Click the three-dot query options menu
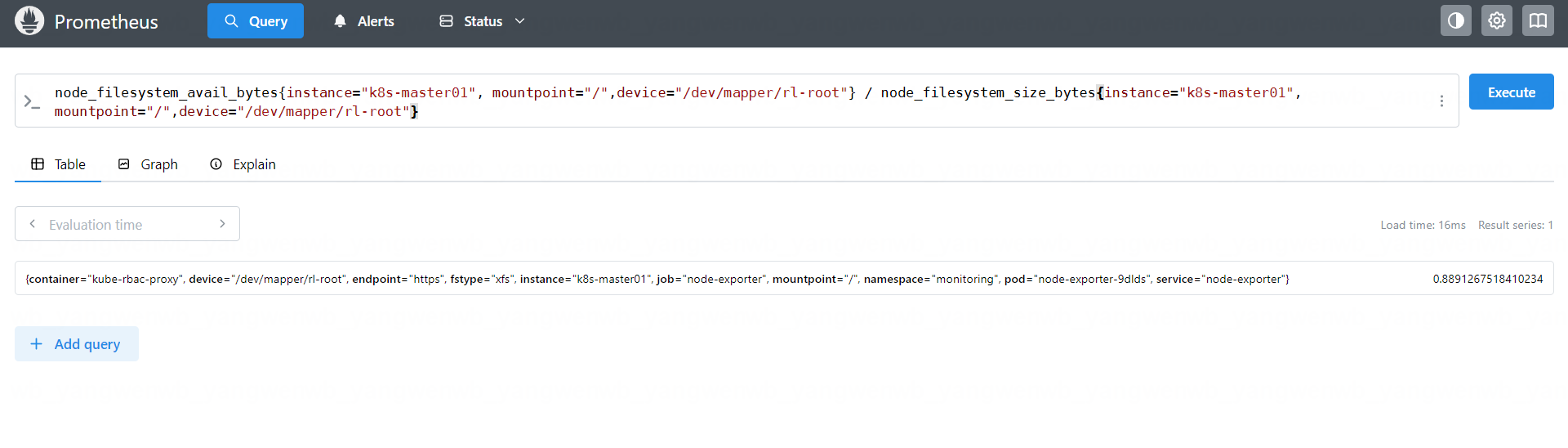Screen dimensions: 1568x448 1441,101
